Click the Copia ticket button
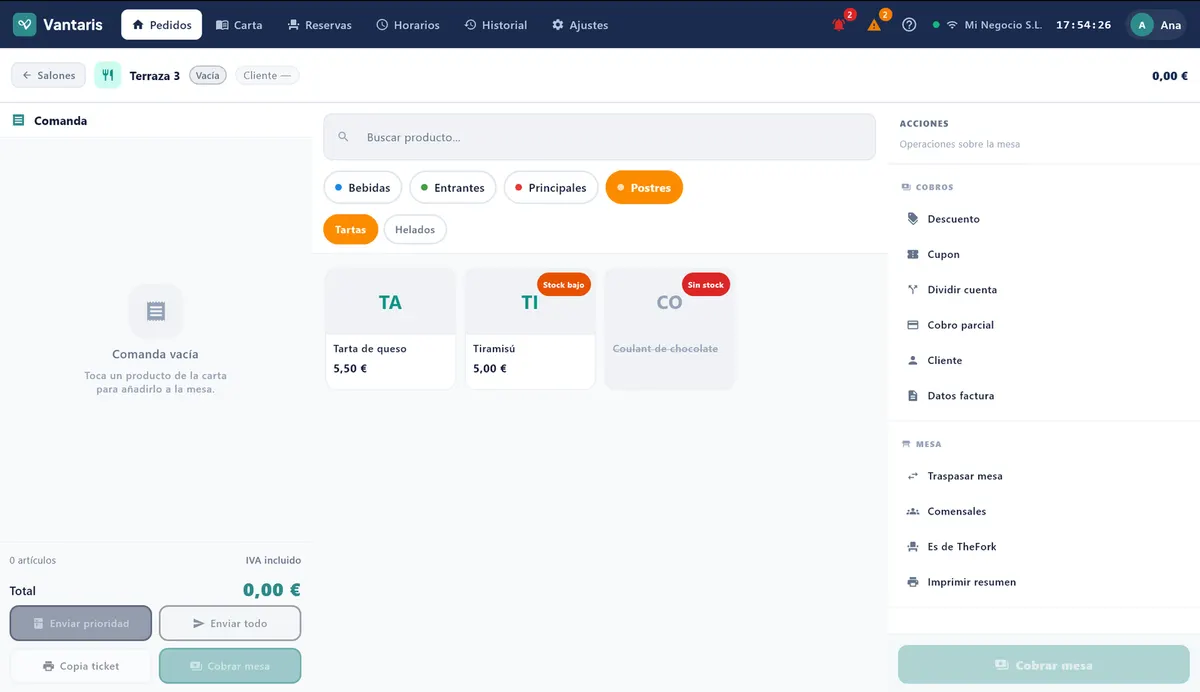This screenshot has width=1200, height=692. pyautogui.click(x=81, y=666)
